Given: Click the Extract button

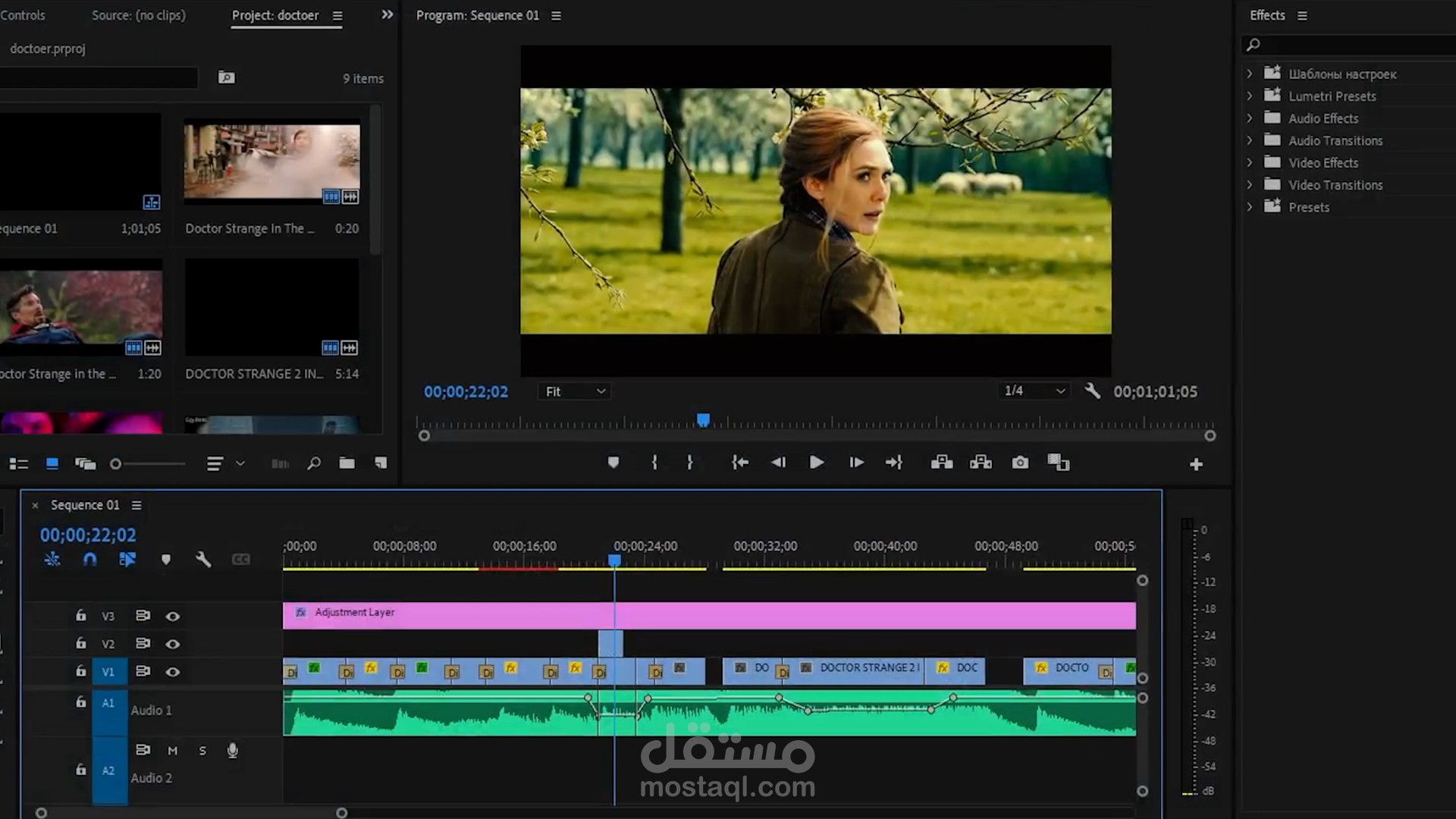Looking at the screenshot, I should pos(981,463).
